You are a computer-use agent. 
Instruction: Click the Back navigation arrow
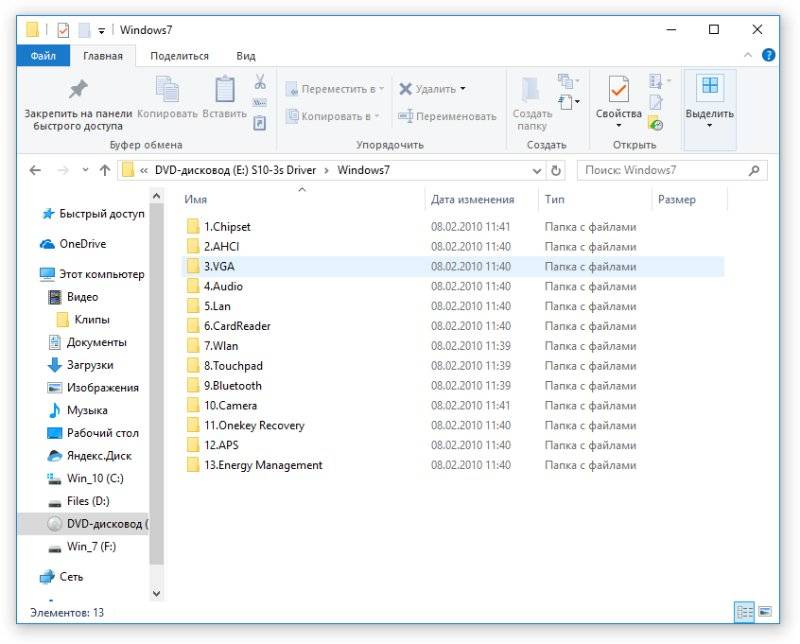35,170
